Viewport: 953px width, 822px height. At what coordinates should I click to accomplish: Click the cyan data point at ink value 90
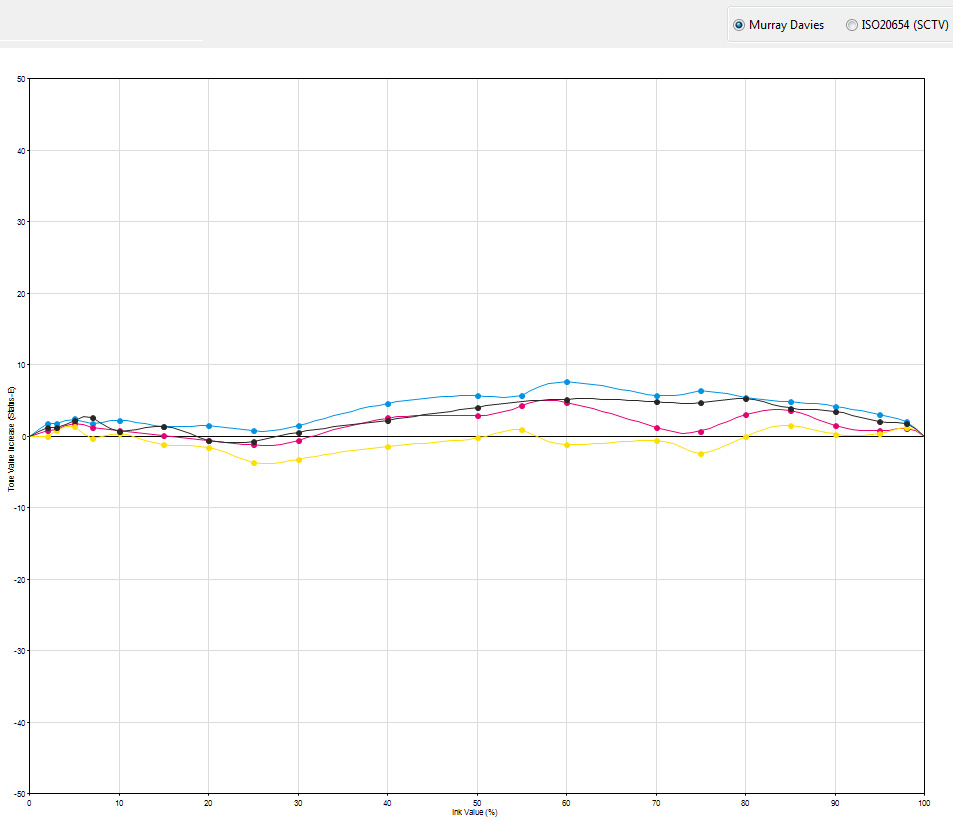click(x=836, y=407)
